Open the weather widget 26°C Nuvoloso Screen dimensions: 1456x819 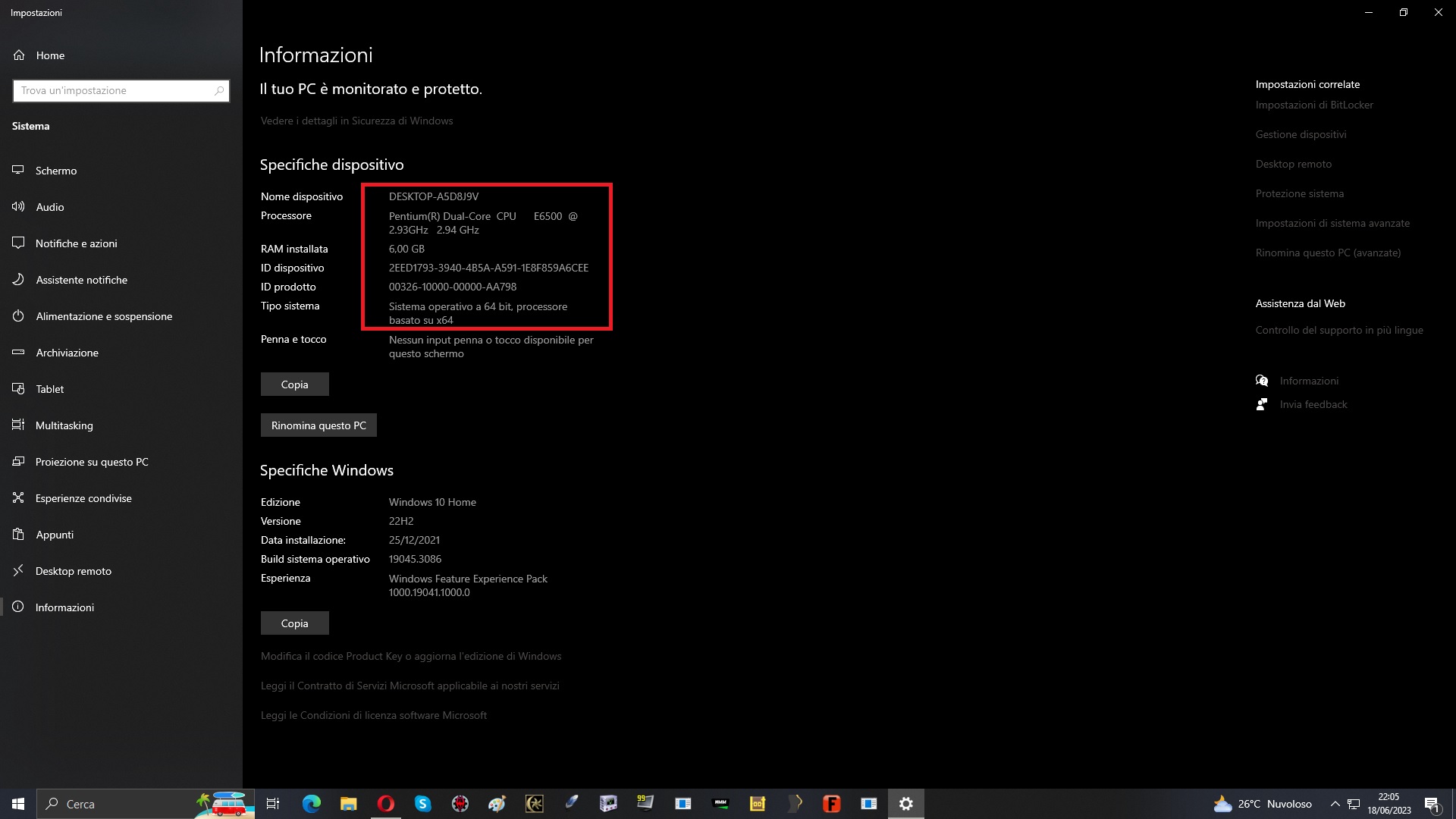(1263, 804)
